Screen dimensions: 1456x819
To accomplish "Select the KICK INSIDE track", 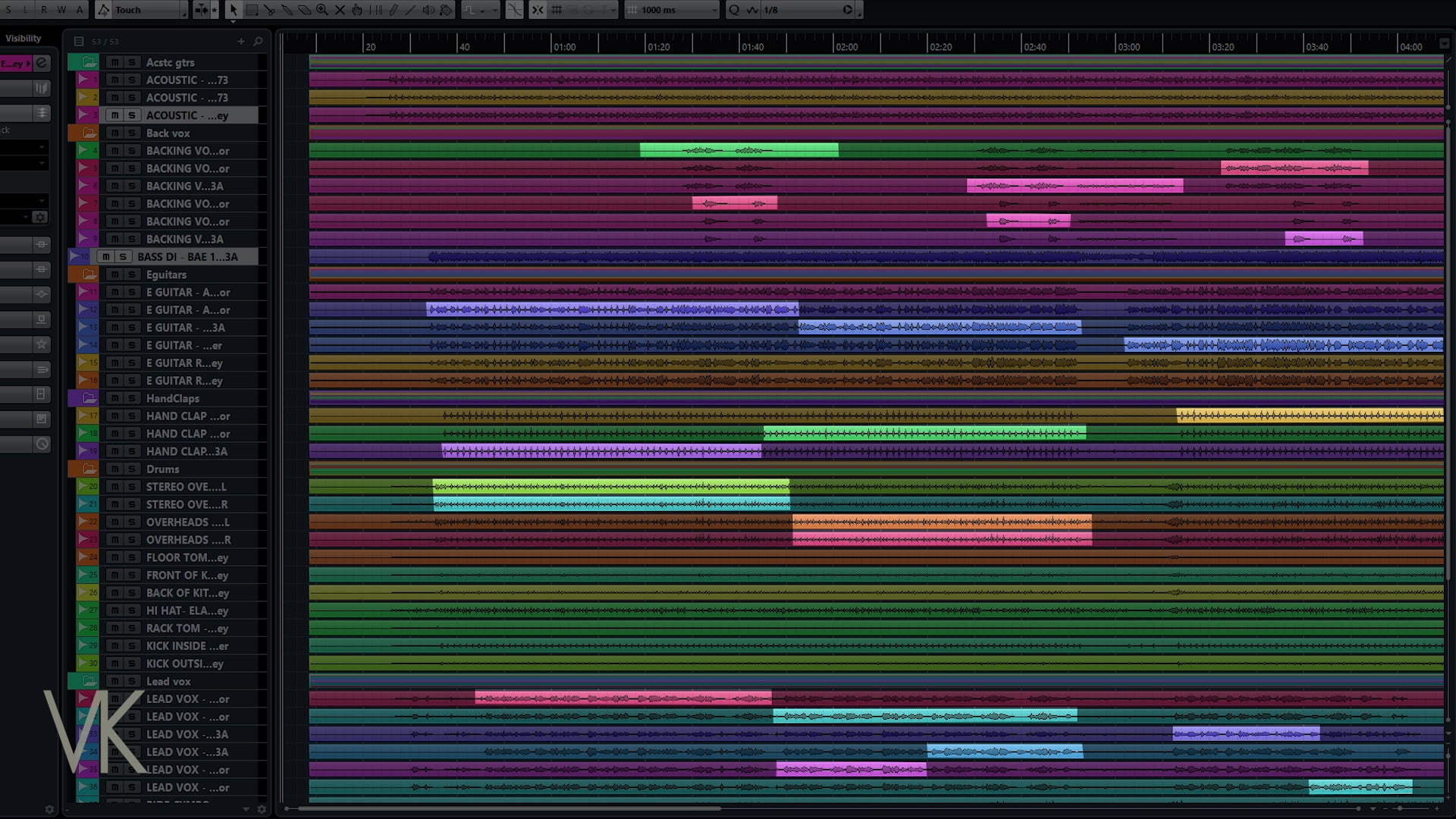I will pos(187,646).
